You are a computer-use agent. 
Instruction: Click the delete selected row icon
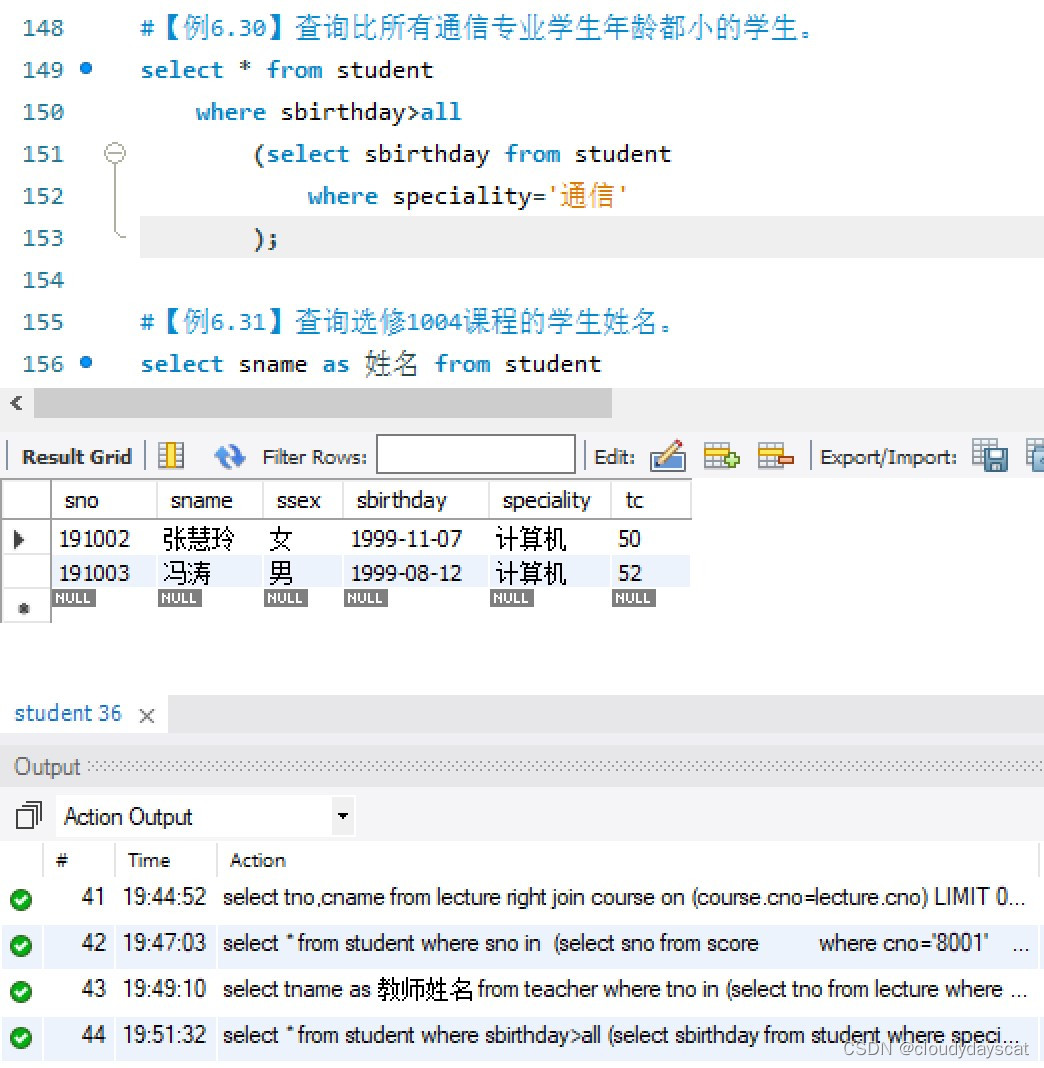click(776, 456)
